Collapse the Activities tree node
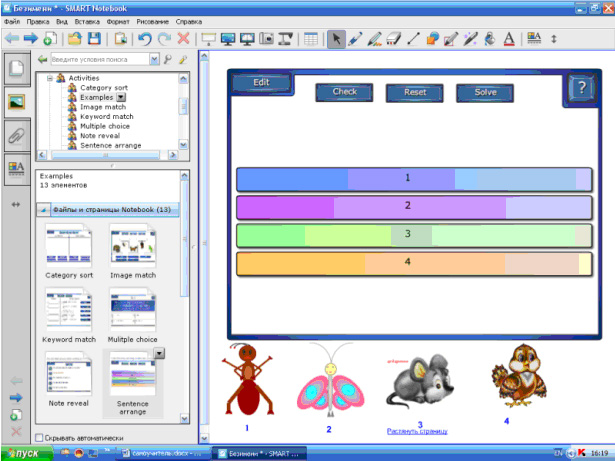Viewport: 615px width, 461px height. coord(49,77)
